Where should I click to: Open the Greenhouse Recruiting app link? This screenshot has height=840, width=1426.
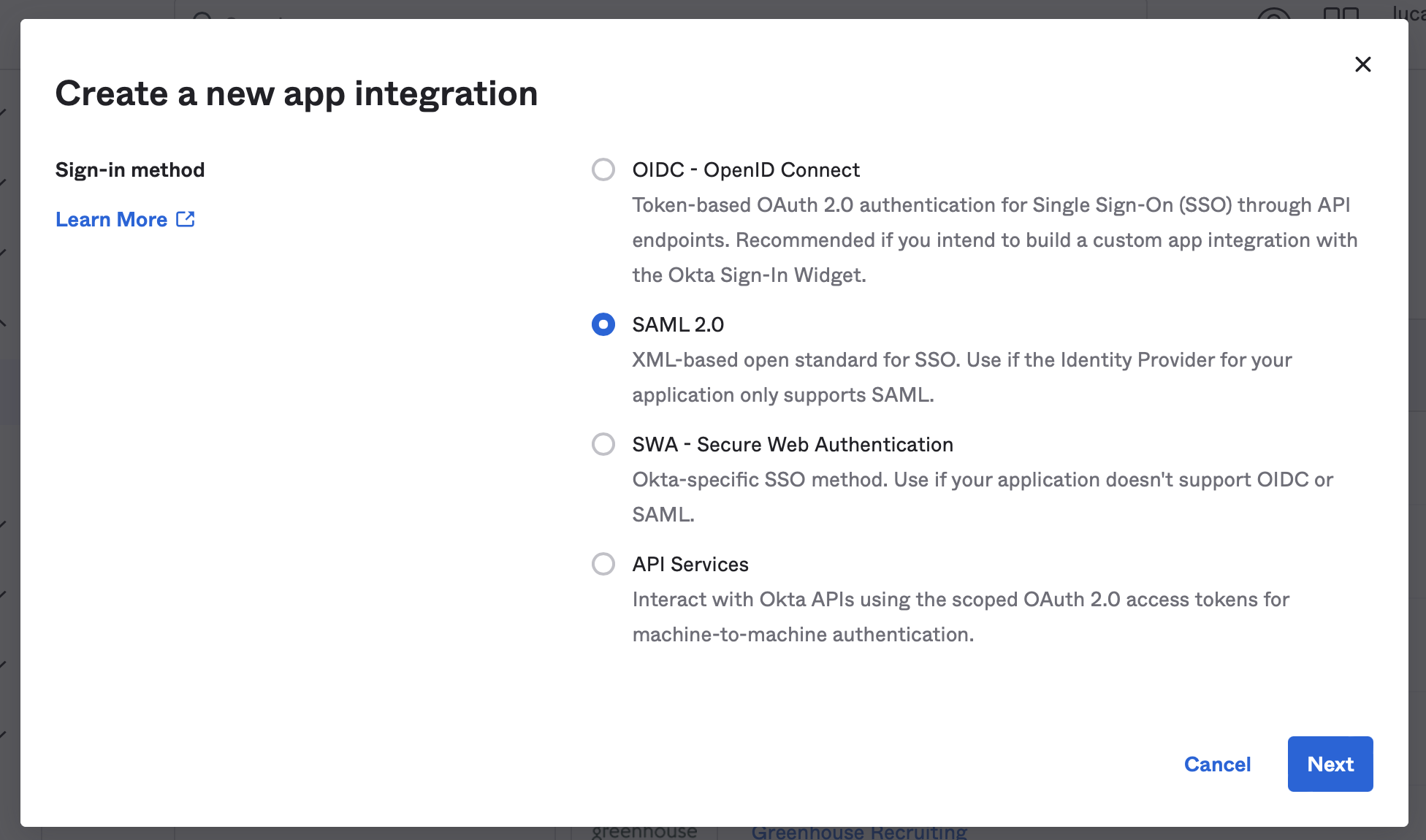(860, 832)
